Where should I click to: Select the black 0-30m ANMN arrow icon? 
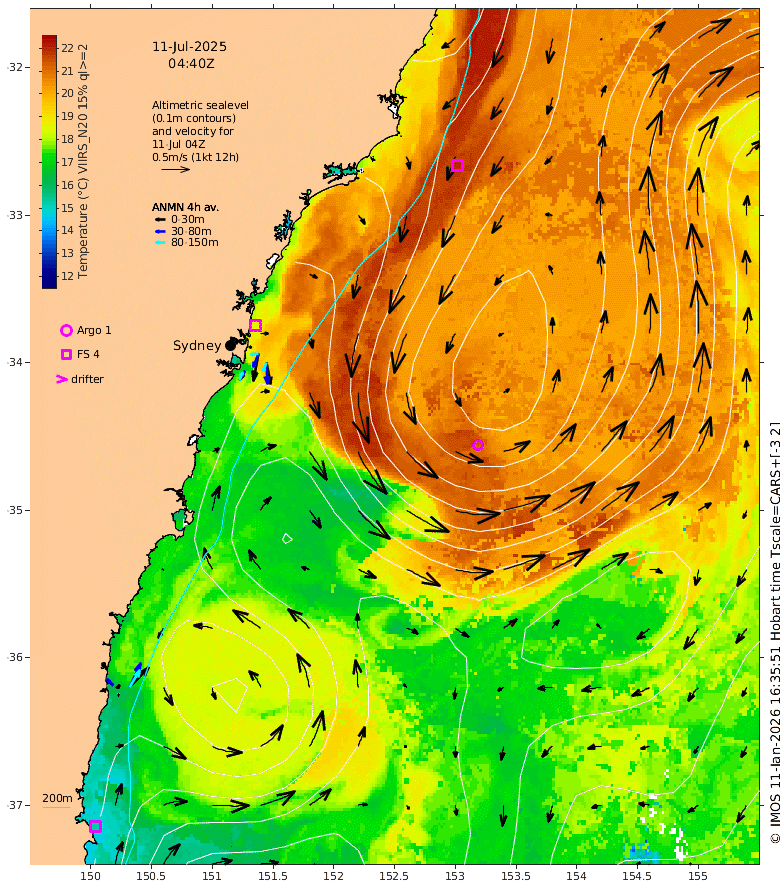[x=161, y=220]
